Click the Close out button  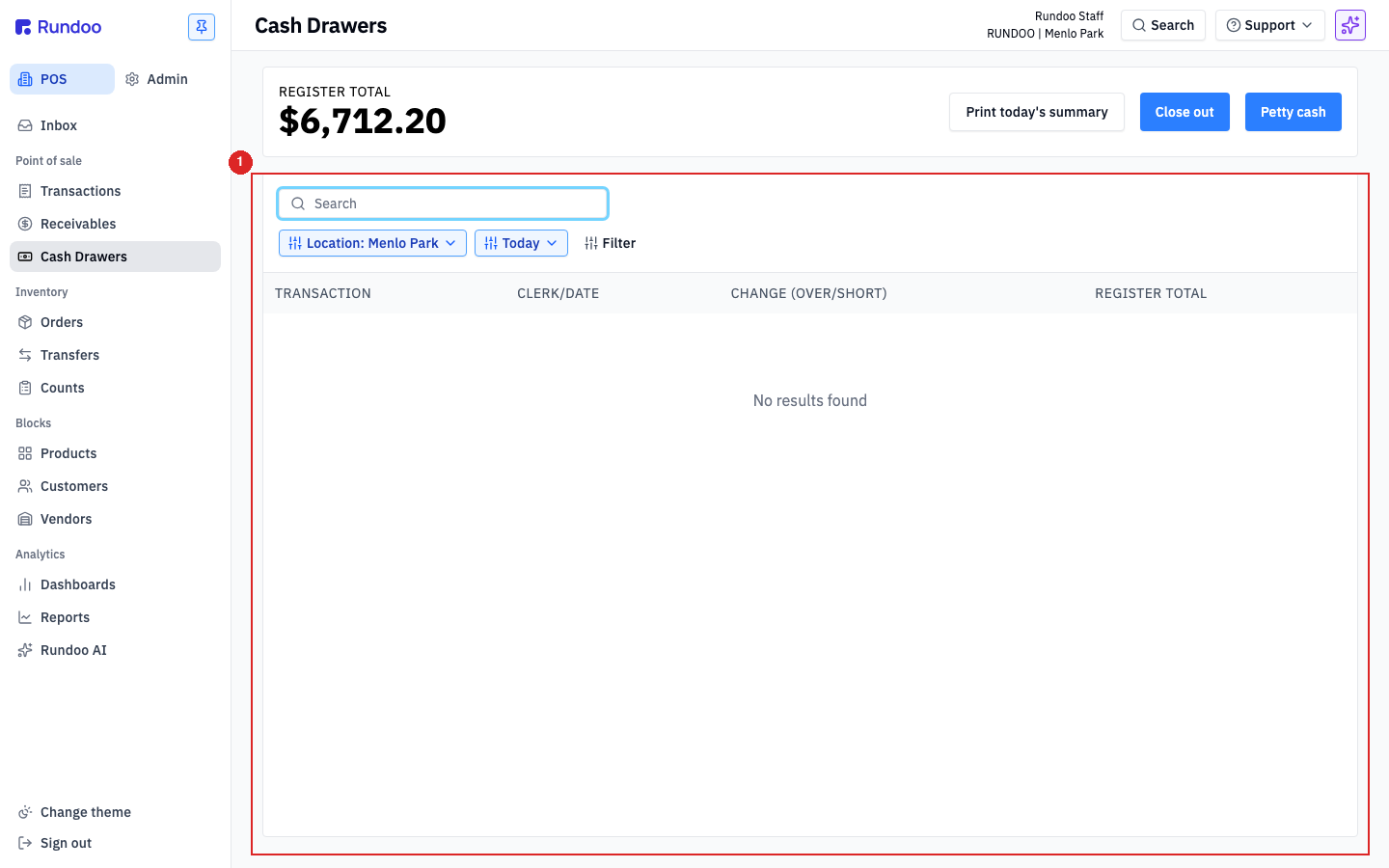coord(1185,112)
